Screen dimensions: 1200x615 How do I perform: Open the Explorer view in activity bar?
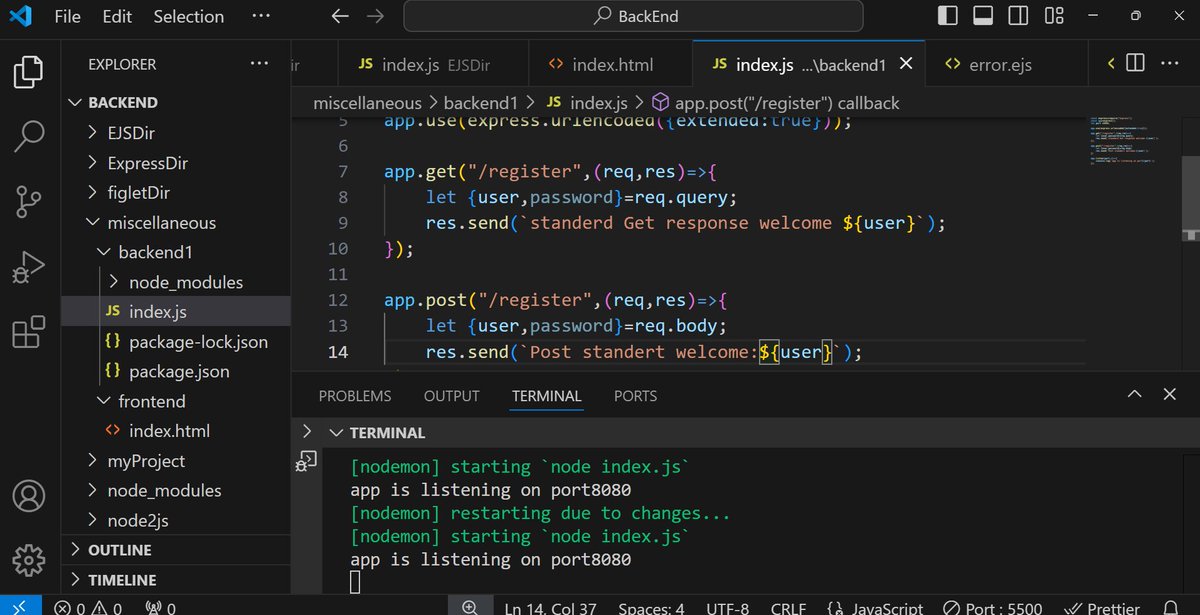coord(29,73)
